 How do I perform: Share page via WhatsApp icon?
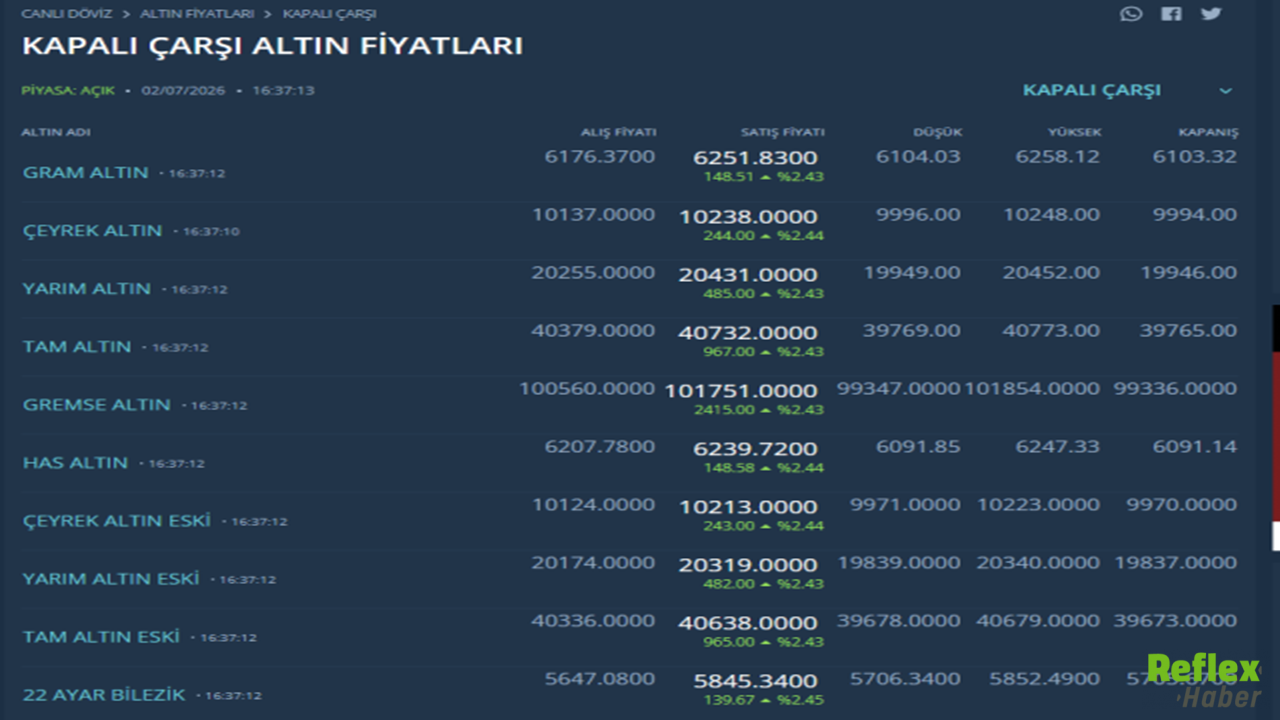coord(1131,14)
